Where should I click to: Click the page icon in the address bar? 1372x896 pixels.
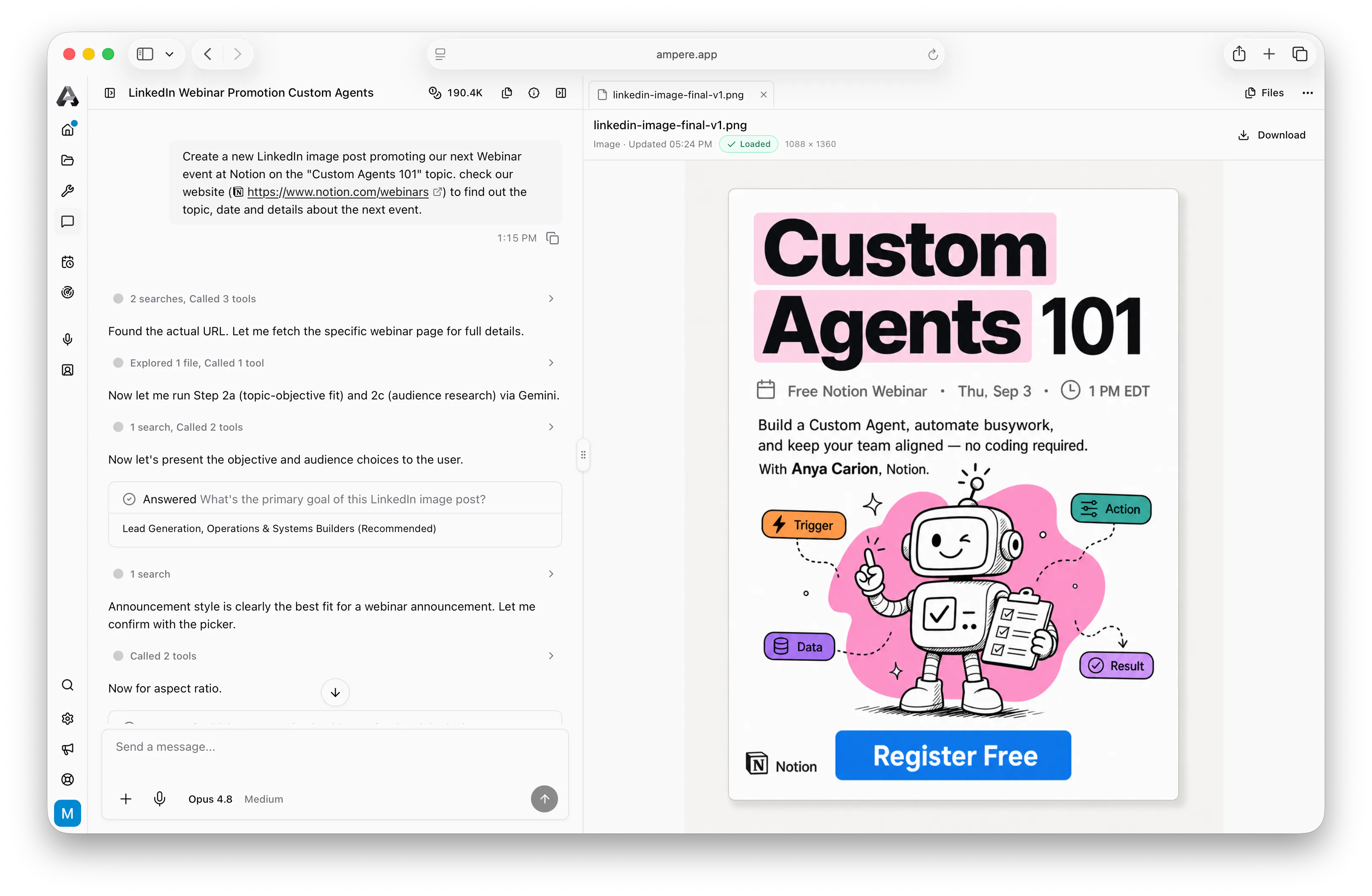[441, 55]
